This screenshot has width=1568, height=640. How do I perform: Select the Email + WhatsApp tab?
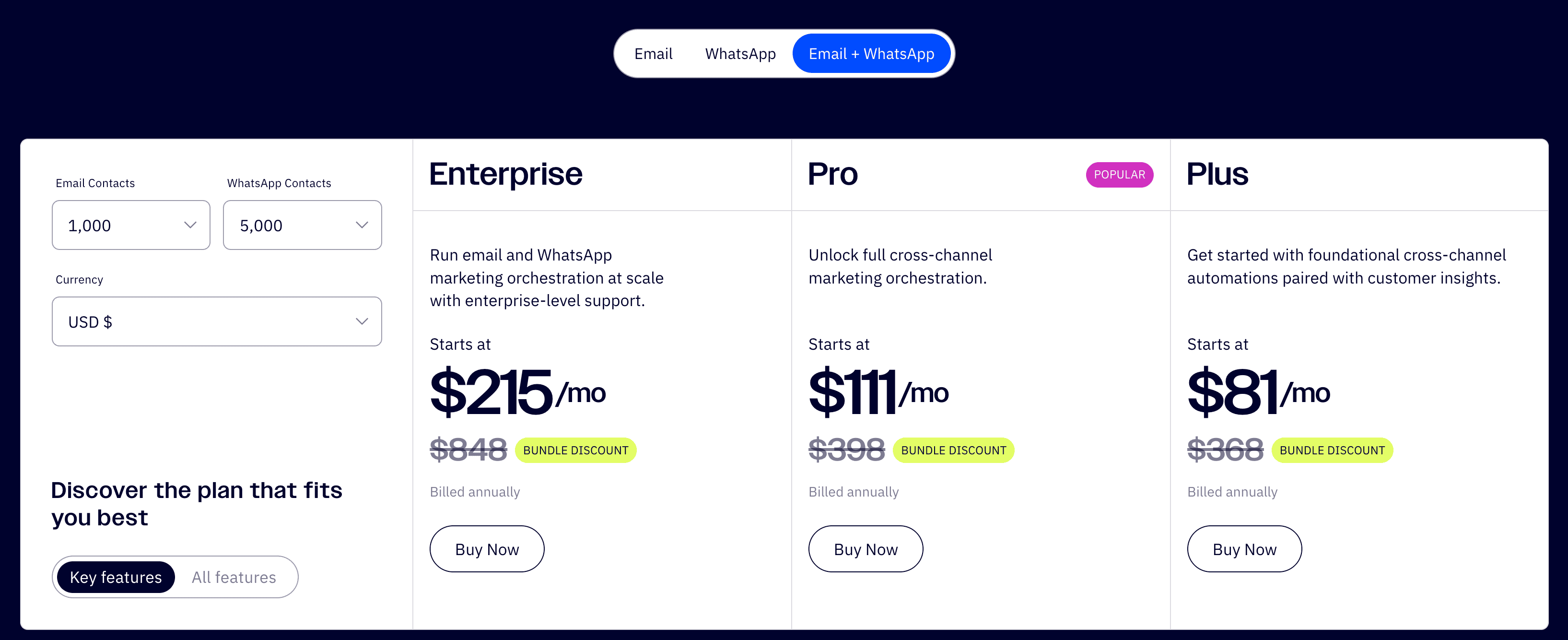pos(871,54)
